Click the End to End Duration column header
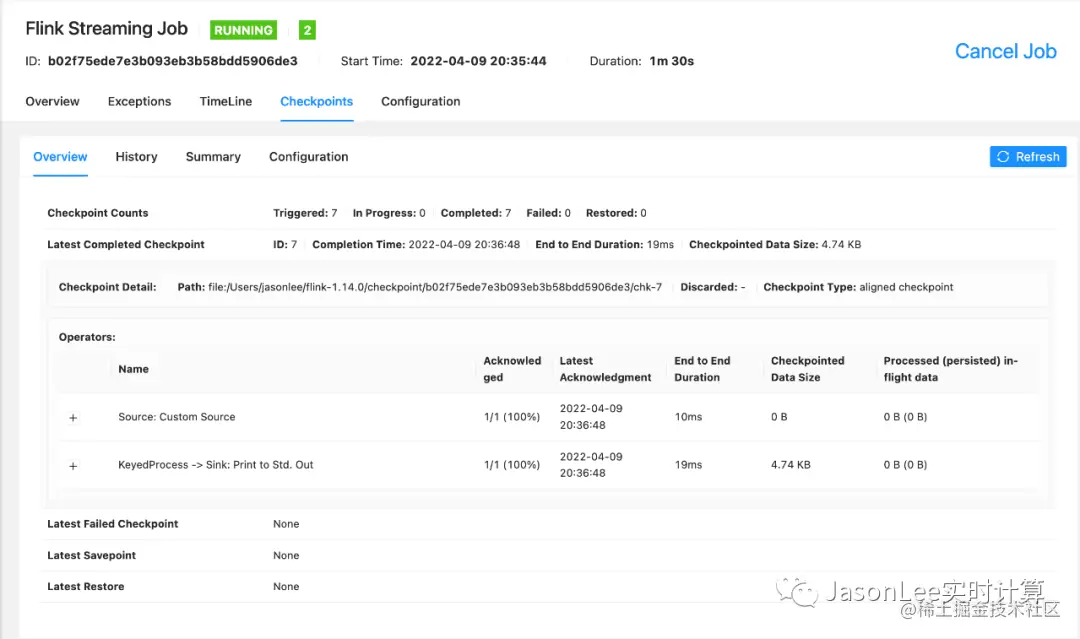This screenshot has width=1080, height=639. click(x=702, y=369)
